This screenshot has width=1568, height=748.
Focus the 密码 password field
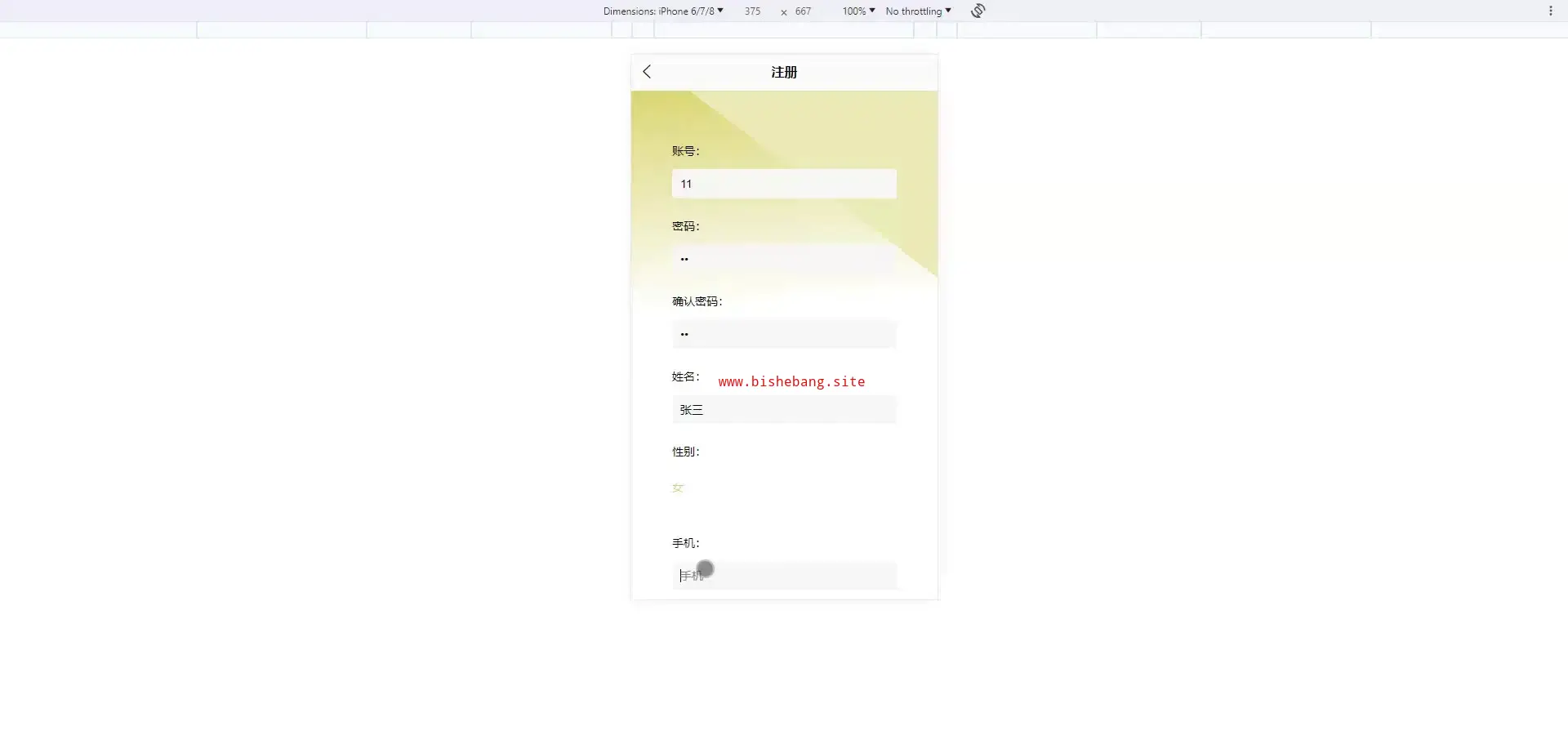[x=784, y=259]
